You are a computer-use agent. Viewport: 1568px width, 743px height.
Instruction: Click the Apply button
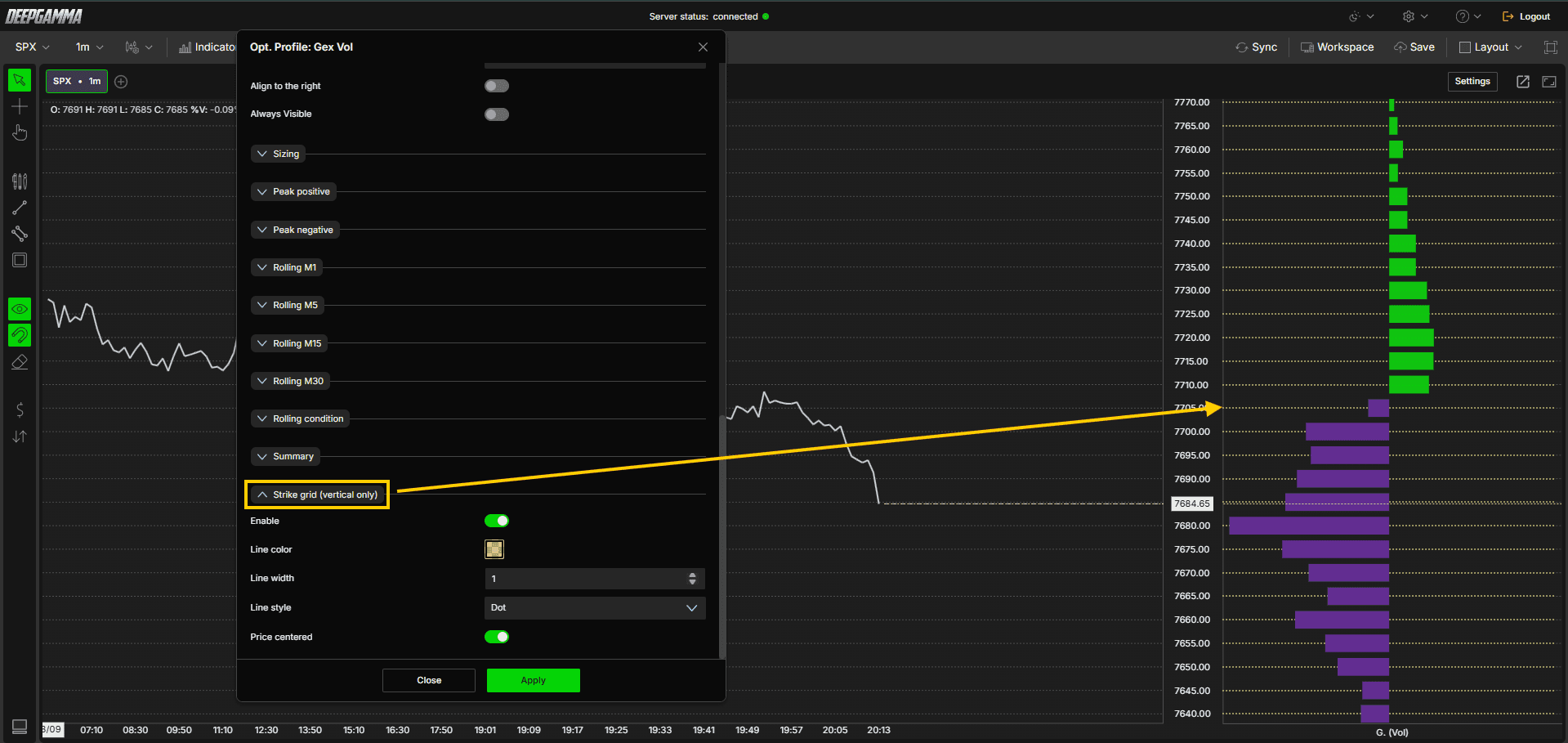pos(534,680)
